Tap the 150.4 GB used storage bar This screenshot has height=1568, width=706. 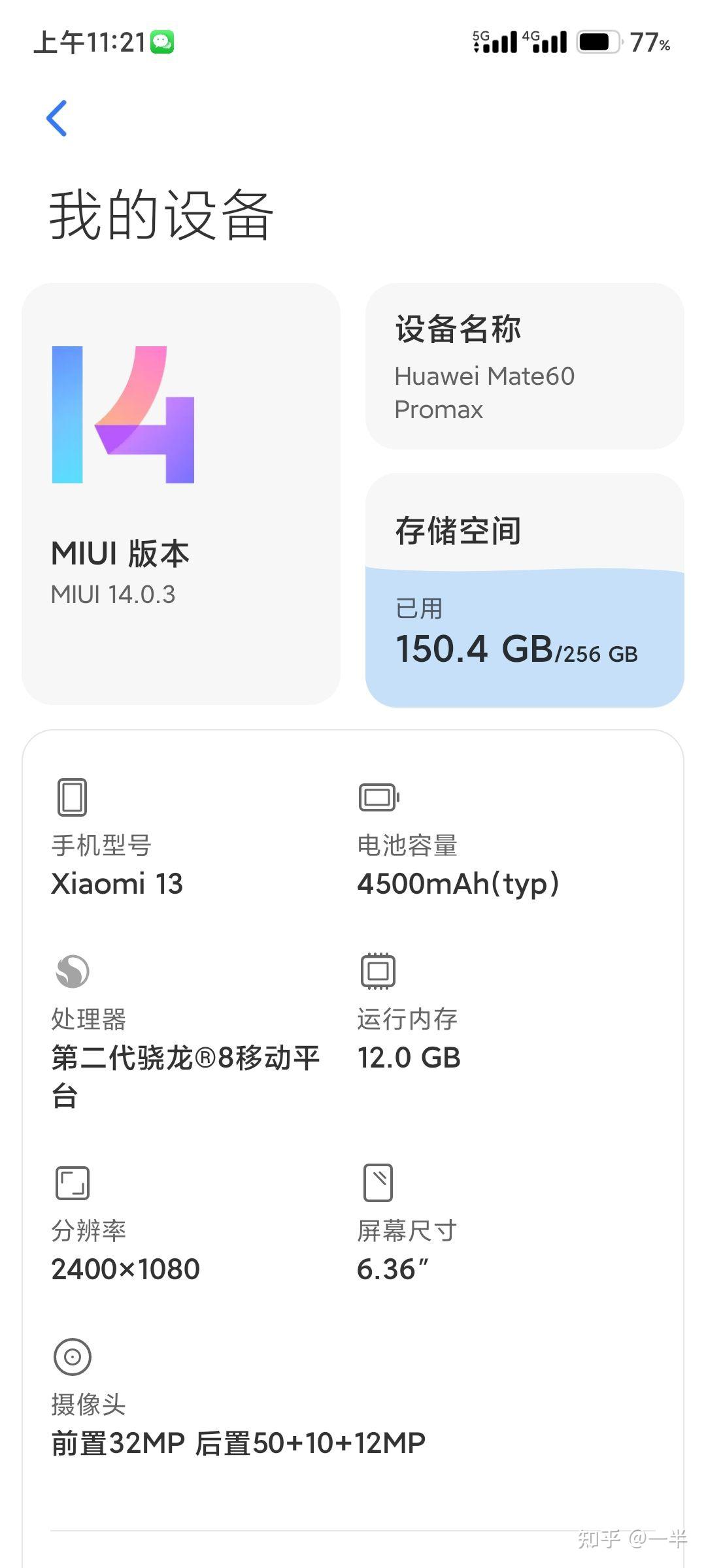[525, 638]
